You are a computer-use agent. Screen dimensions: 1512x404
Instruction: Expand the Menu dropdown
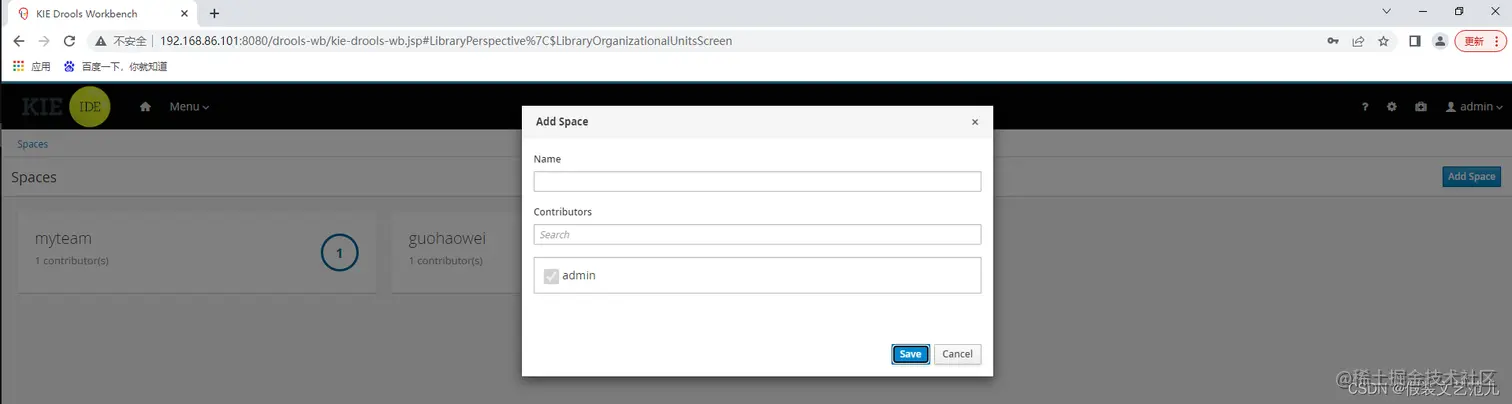tap(189, 107)
